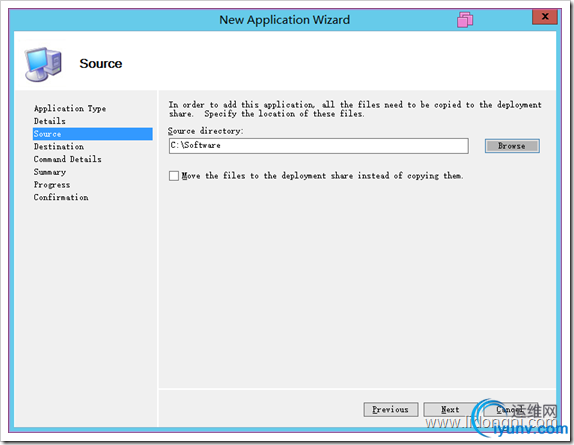The image size is (574, 445).
Task: Select the Destination step
Action: 59,146
